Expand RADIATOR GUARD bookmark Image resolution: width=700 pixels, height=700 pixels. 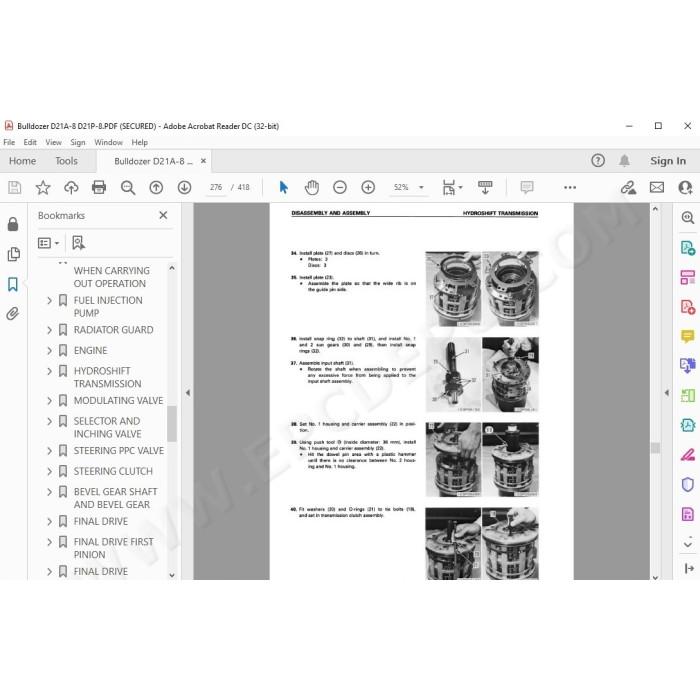[50, 330]
